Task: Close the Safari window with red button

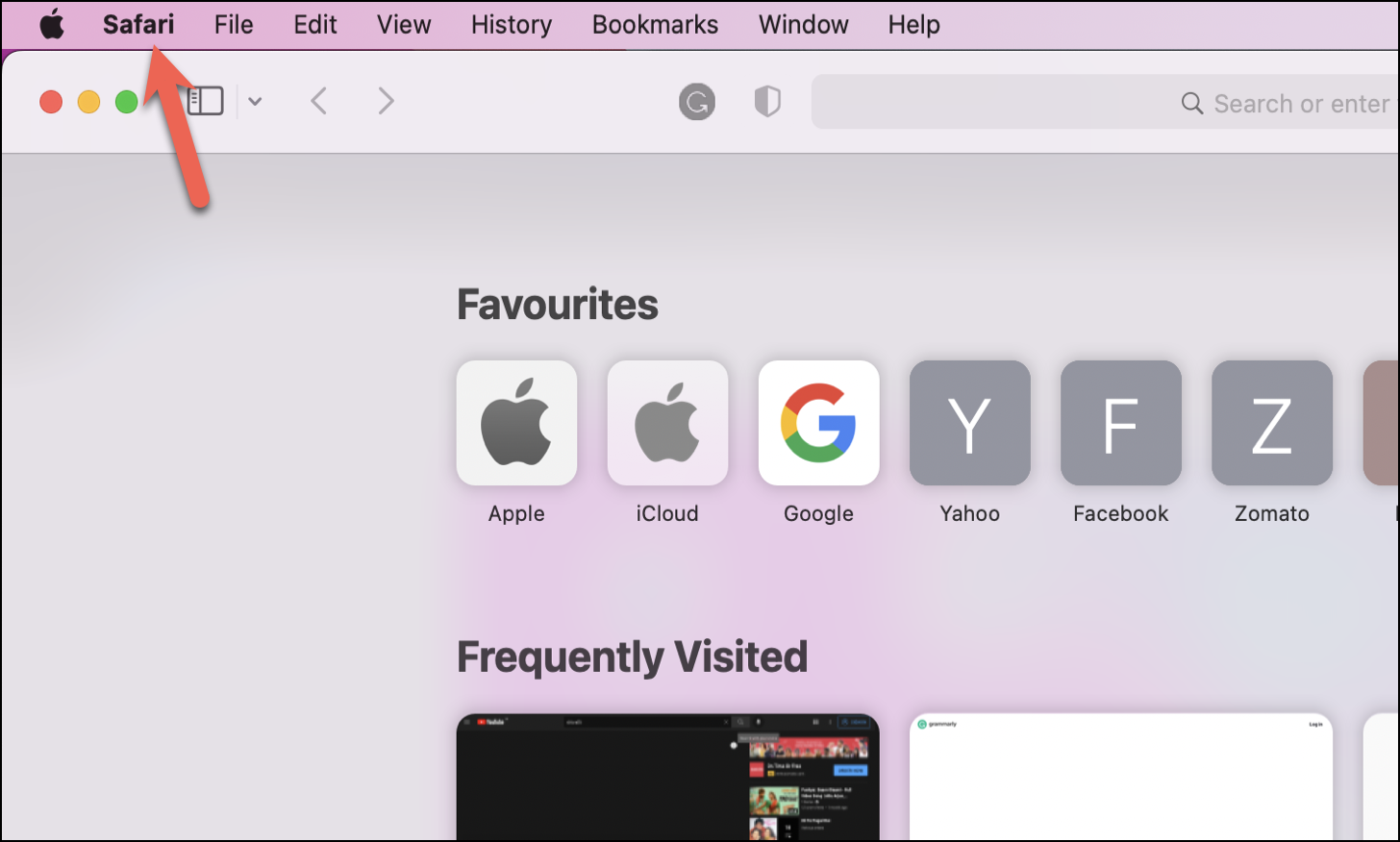Action: point(51,102)
